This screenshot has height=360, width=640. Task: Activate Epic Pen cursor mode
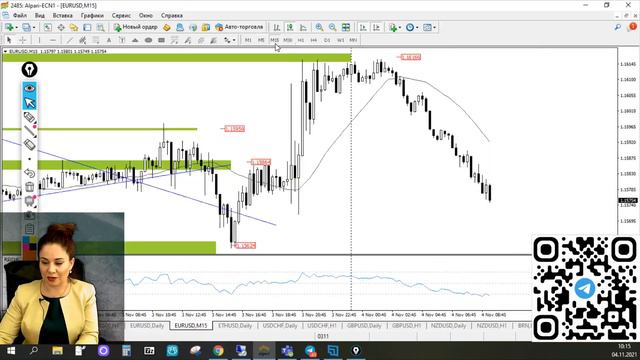[29, 102]
